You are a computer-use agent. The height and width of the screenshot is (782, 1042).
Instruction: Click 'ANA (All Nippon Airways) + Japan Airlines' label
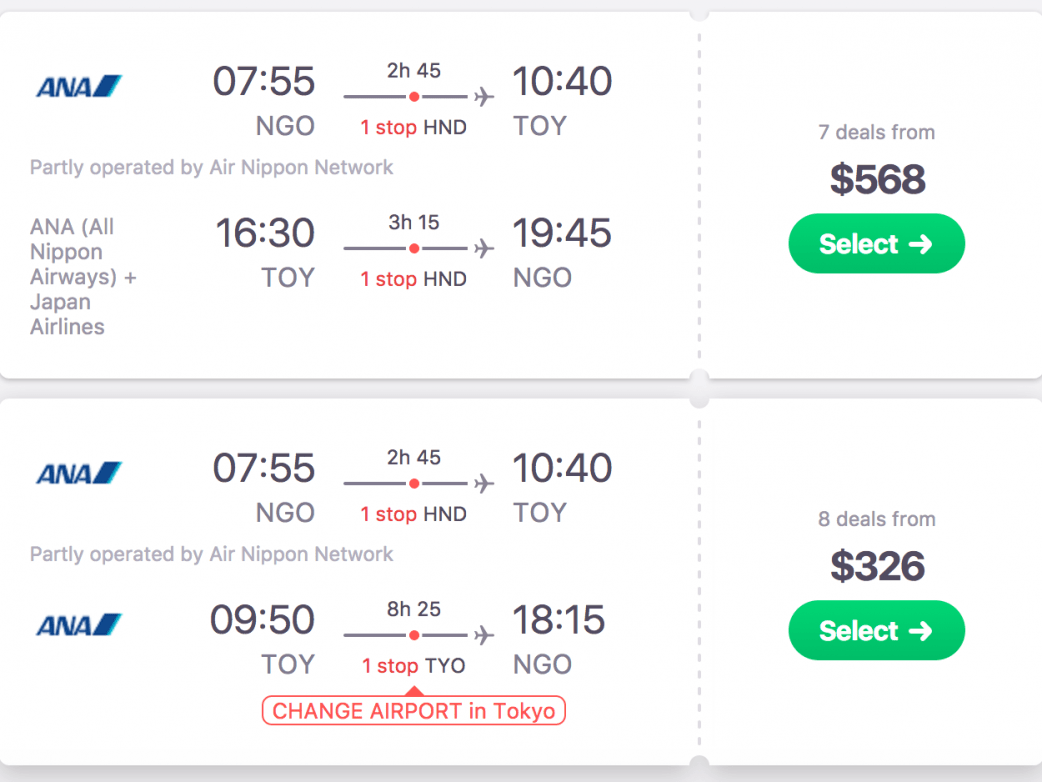point(83,277)
